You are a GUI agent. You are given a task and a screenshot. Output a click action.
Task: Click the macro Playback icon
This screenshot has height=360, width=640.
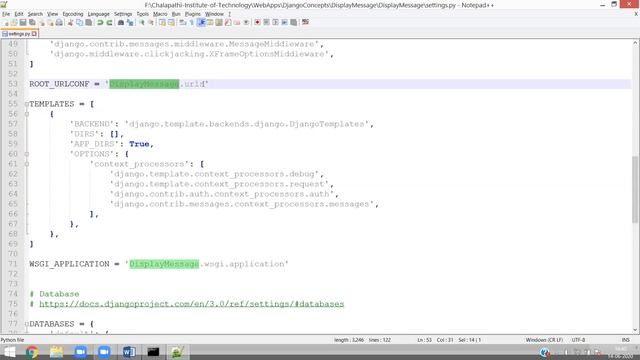click(276, 22)
